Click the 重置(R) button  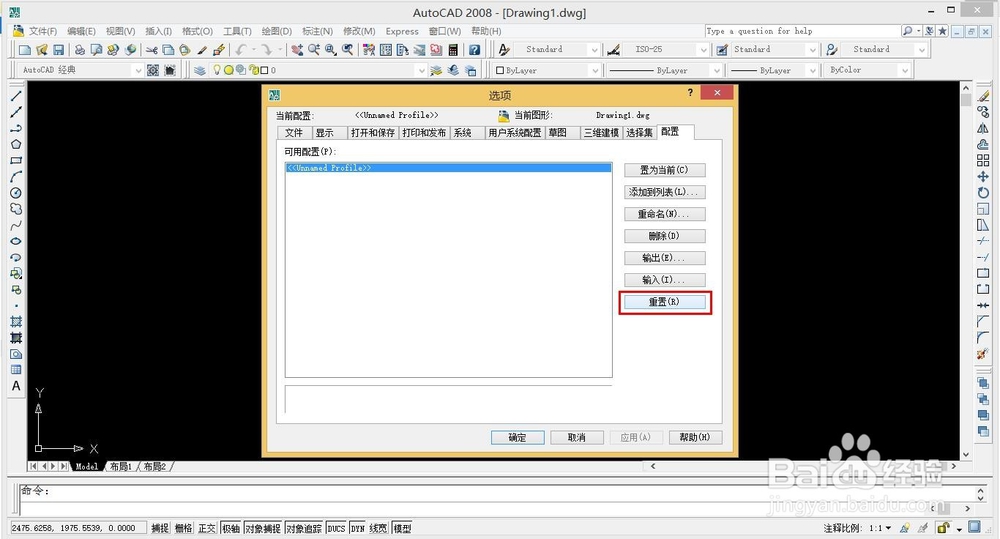tap(665, 302)
